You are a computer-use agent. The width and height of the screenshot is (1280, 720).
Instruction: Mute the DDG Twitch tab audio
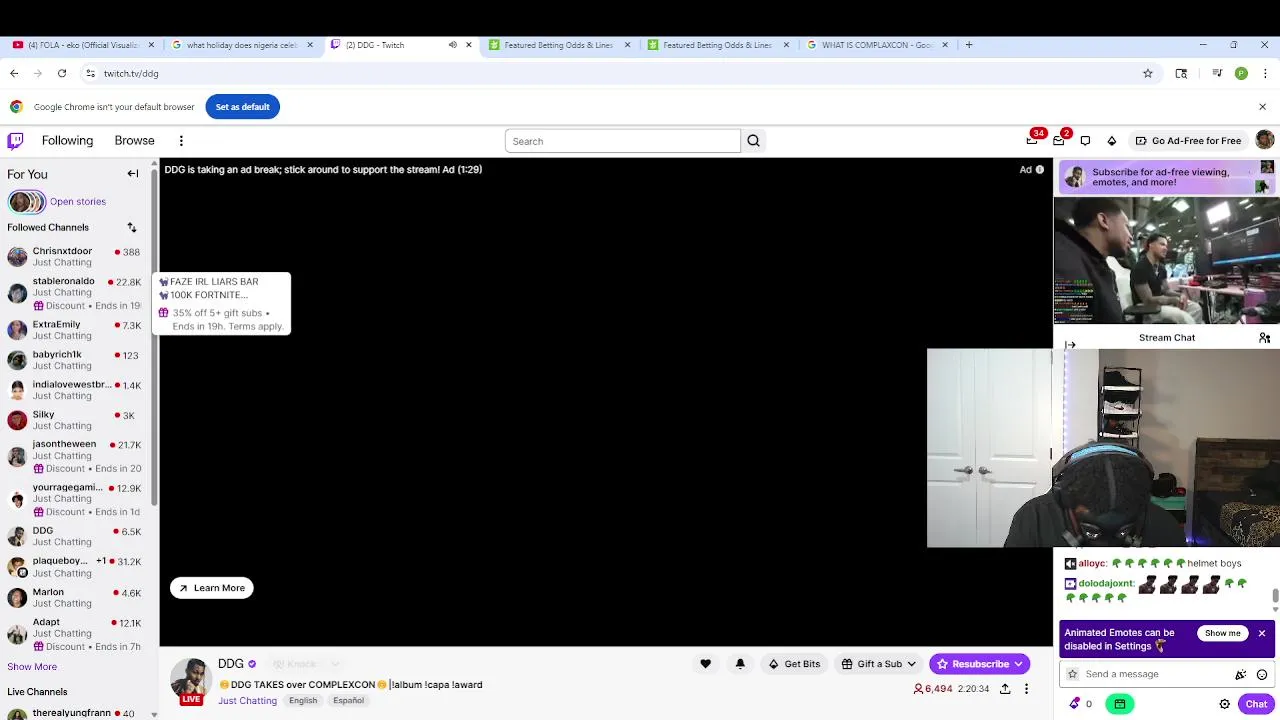(x=452, y=45)
